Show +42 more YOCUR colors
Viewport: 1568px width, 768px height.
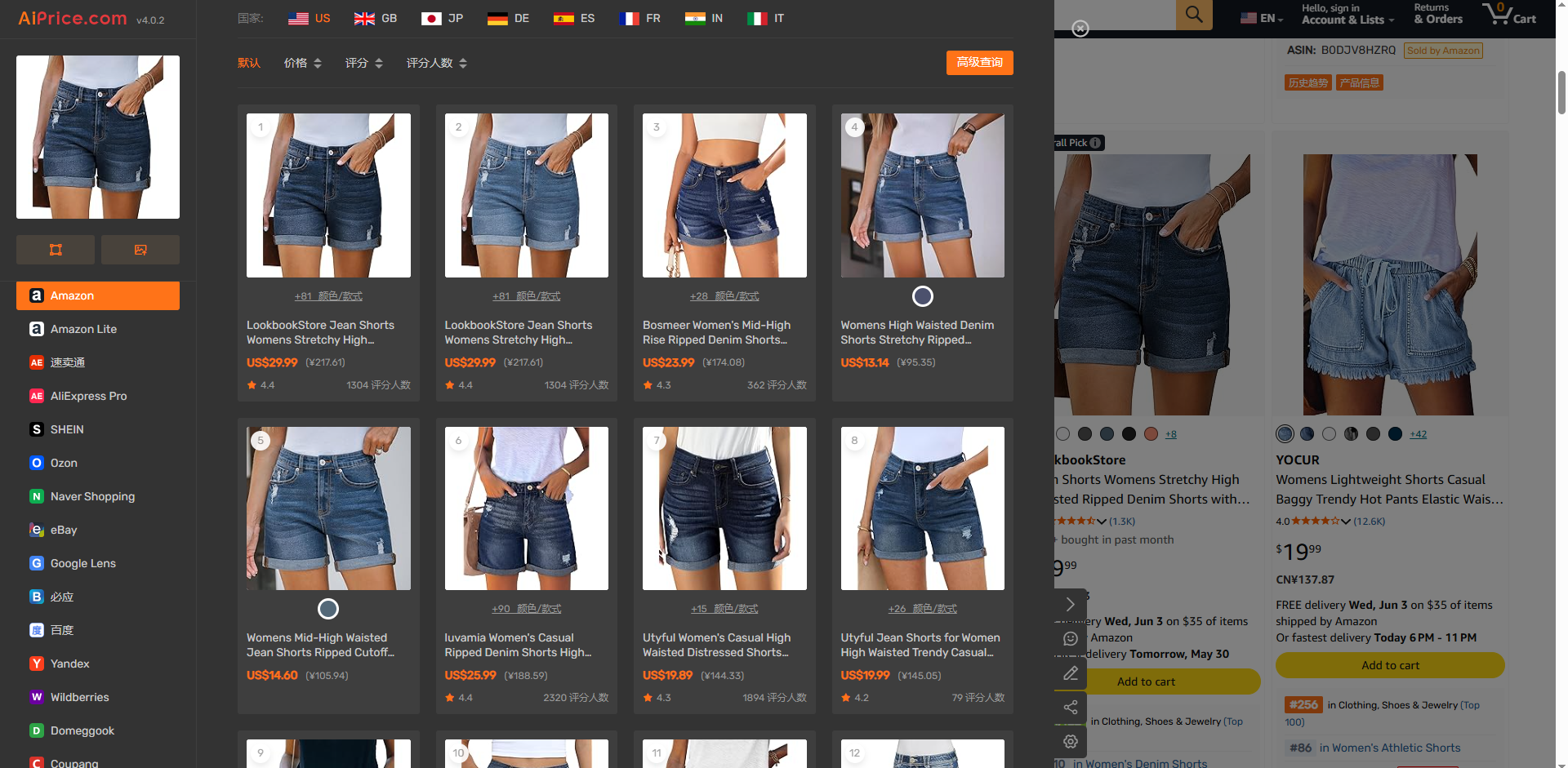1419,434
